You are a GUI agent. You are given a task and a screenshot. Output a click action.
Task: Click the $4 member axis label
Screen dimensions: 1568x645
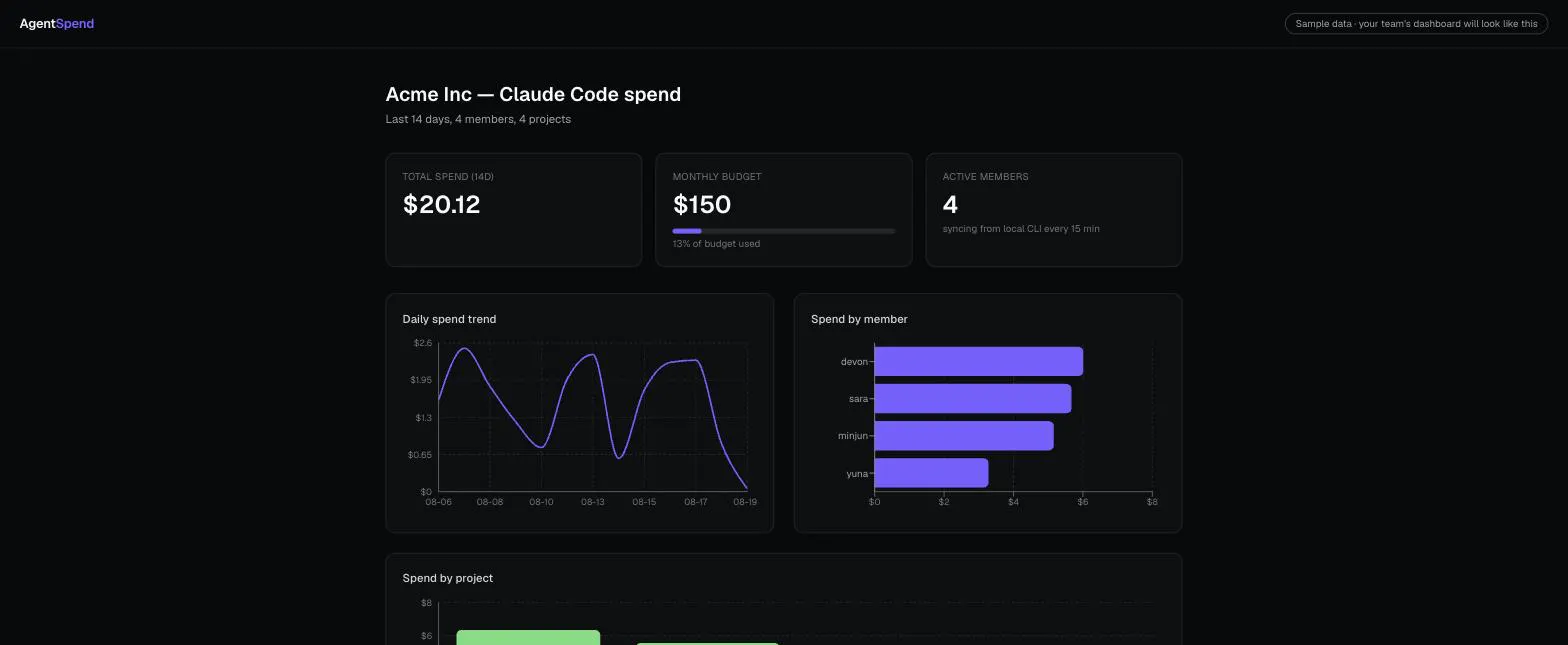point(1013,502)
